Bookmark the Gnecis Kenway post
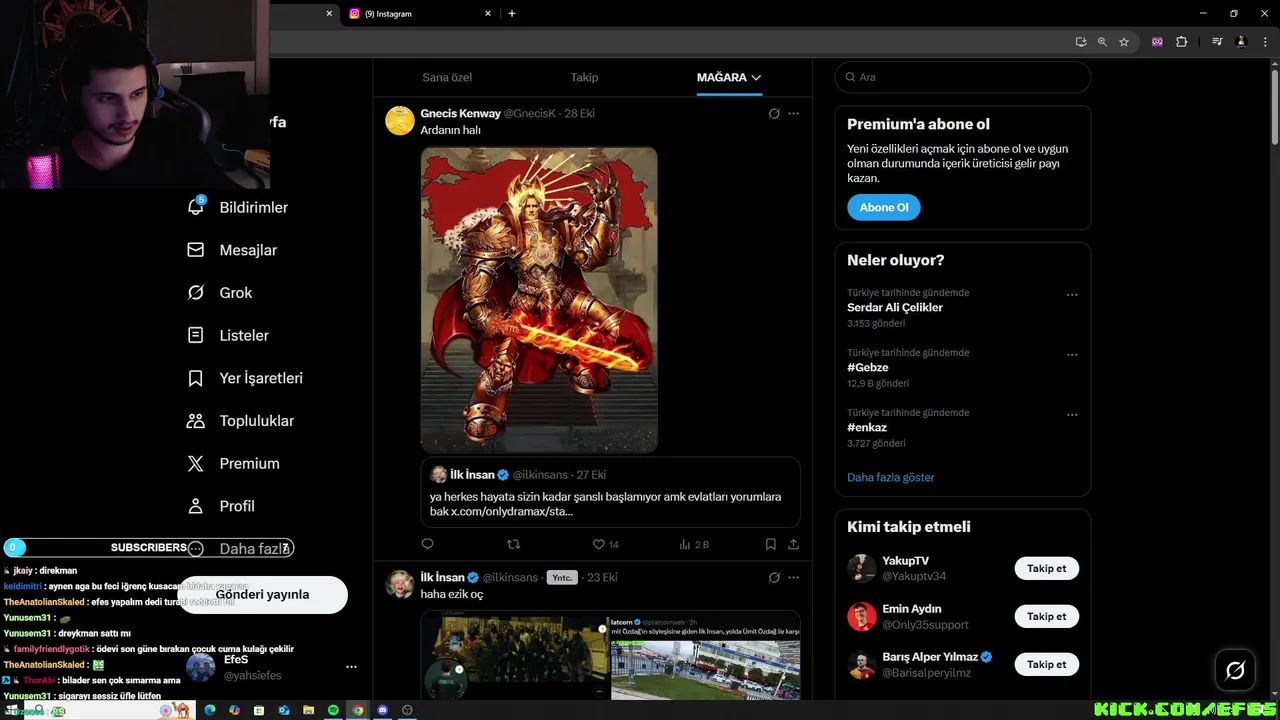Screen dimensions: 1280x720 (770, 544)
